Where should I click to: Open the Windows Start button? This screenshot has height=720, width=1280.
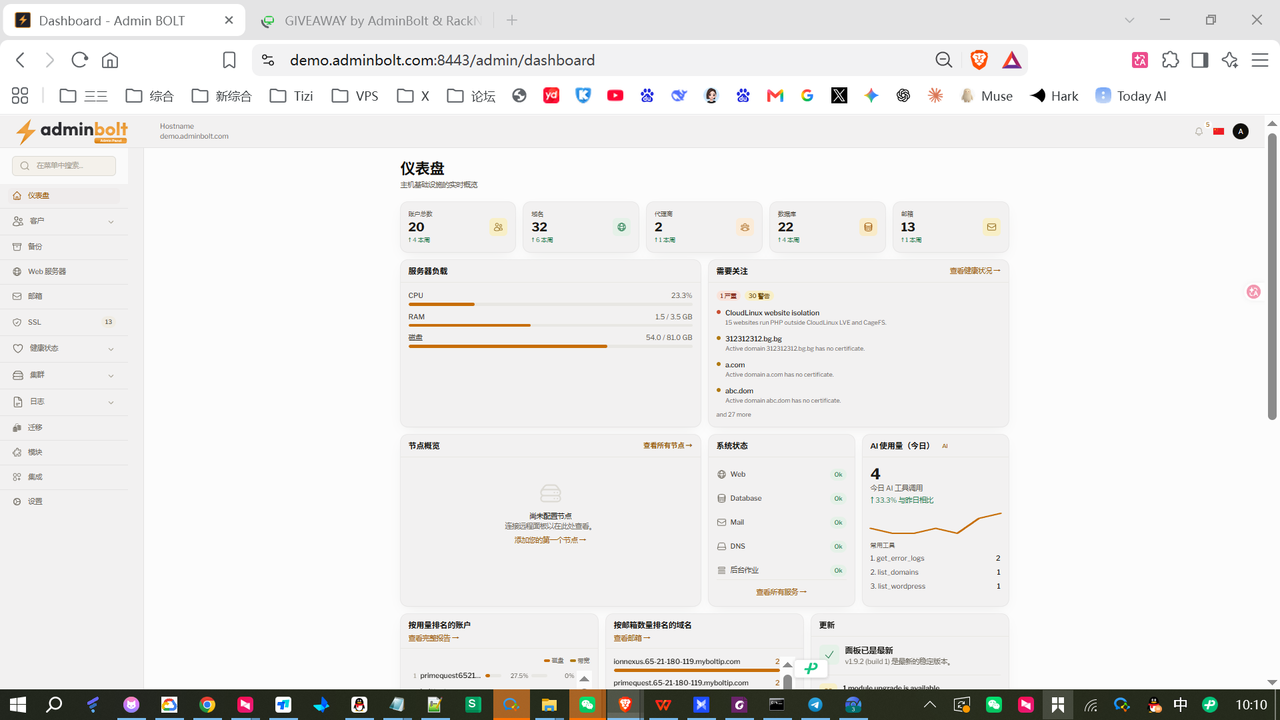point(18,704)
